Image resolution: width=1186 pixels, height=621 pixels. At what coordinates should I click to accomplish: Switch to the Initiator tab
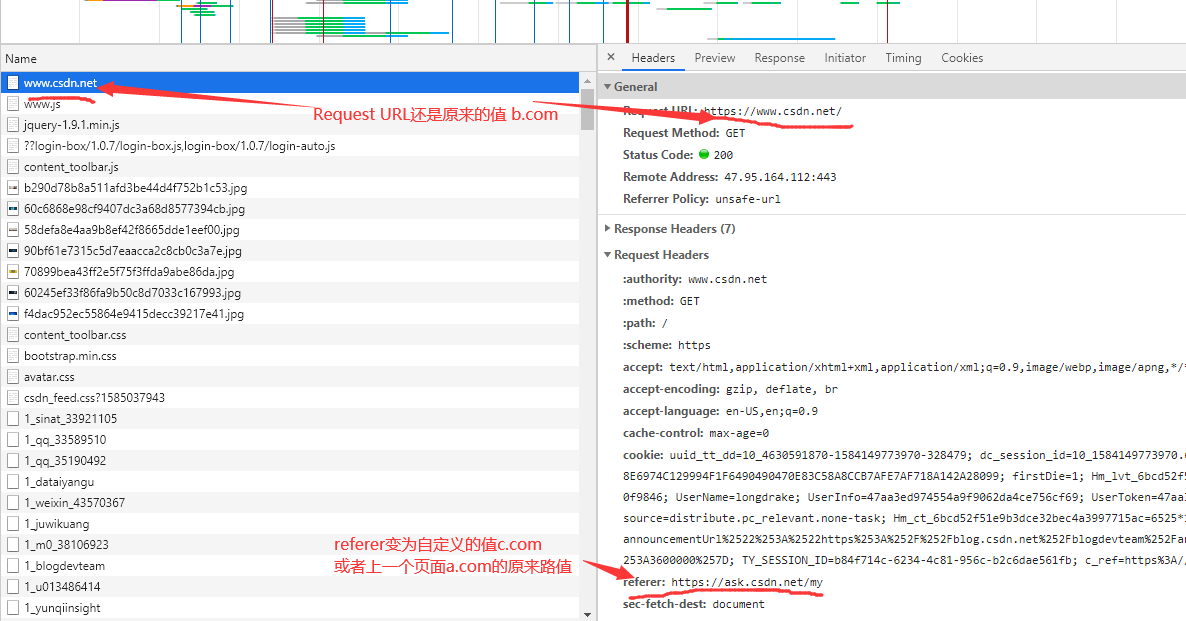coord(845,58)
